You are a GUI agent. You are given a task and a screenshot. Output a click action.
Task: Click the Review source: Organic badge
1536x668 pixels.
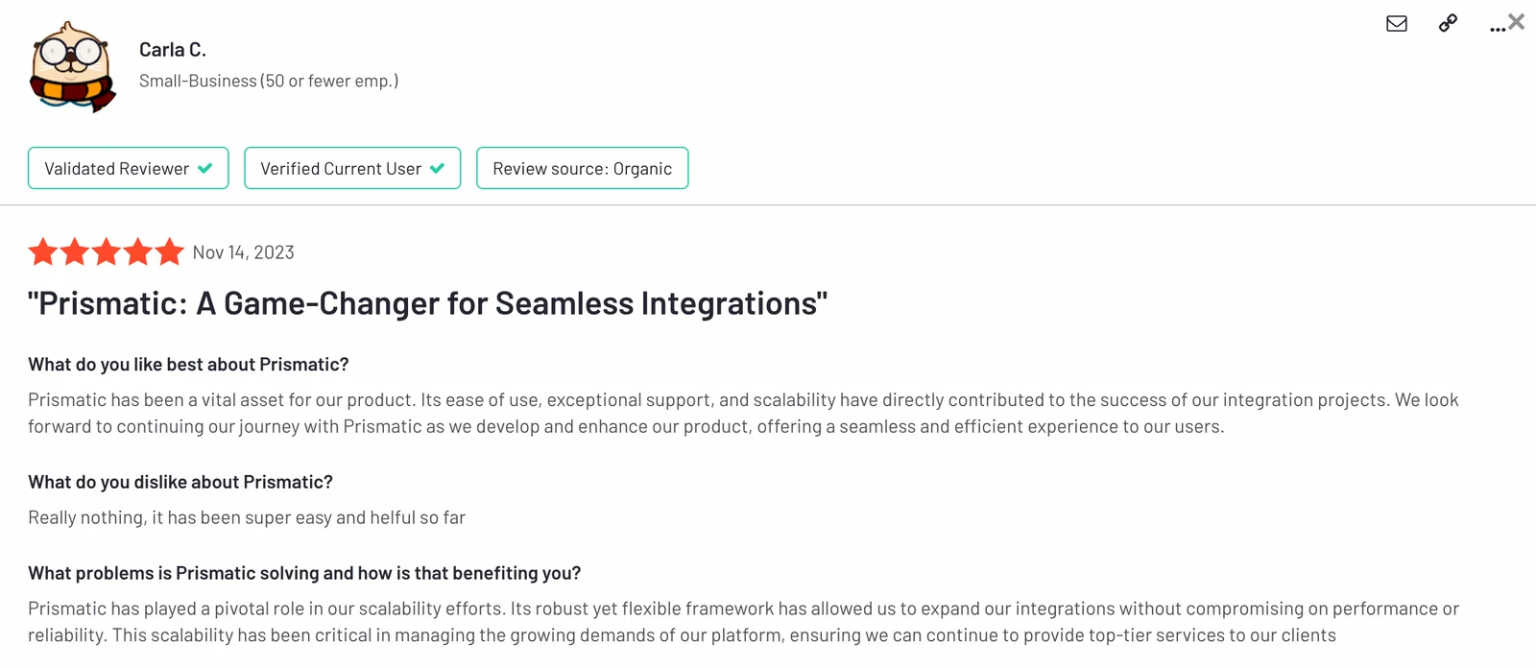(x=582, y=168)
